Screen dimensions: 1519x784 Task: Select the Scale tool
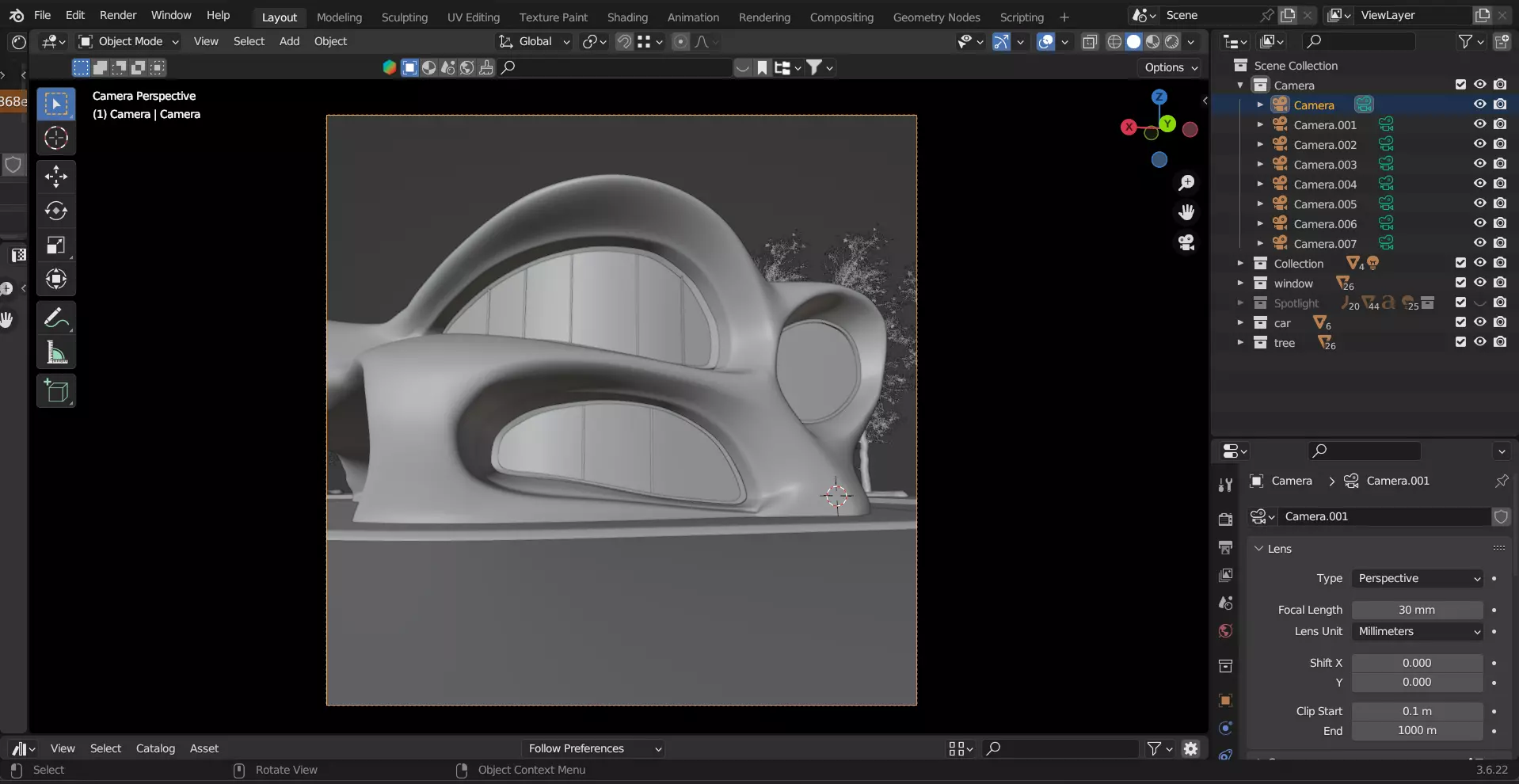(55, 245)
